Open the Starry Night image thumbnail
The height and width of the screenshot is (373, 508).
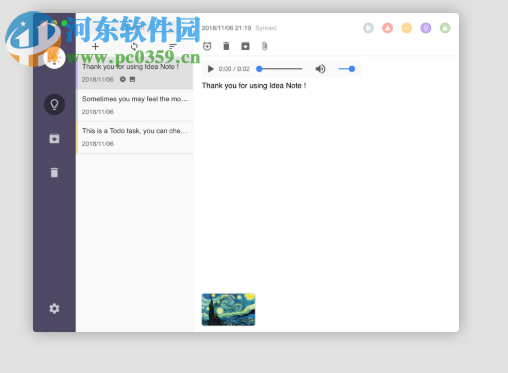[228, 309]
